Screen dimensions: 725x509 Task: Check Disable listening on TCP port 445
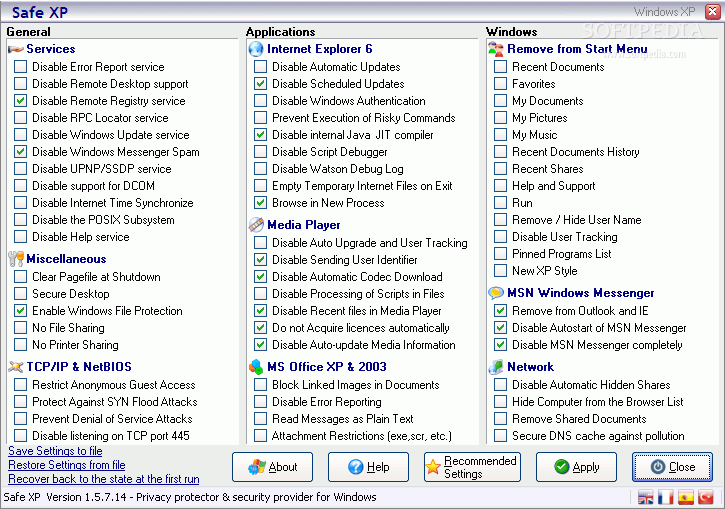click(20, 436)
